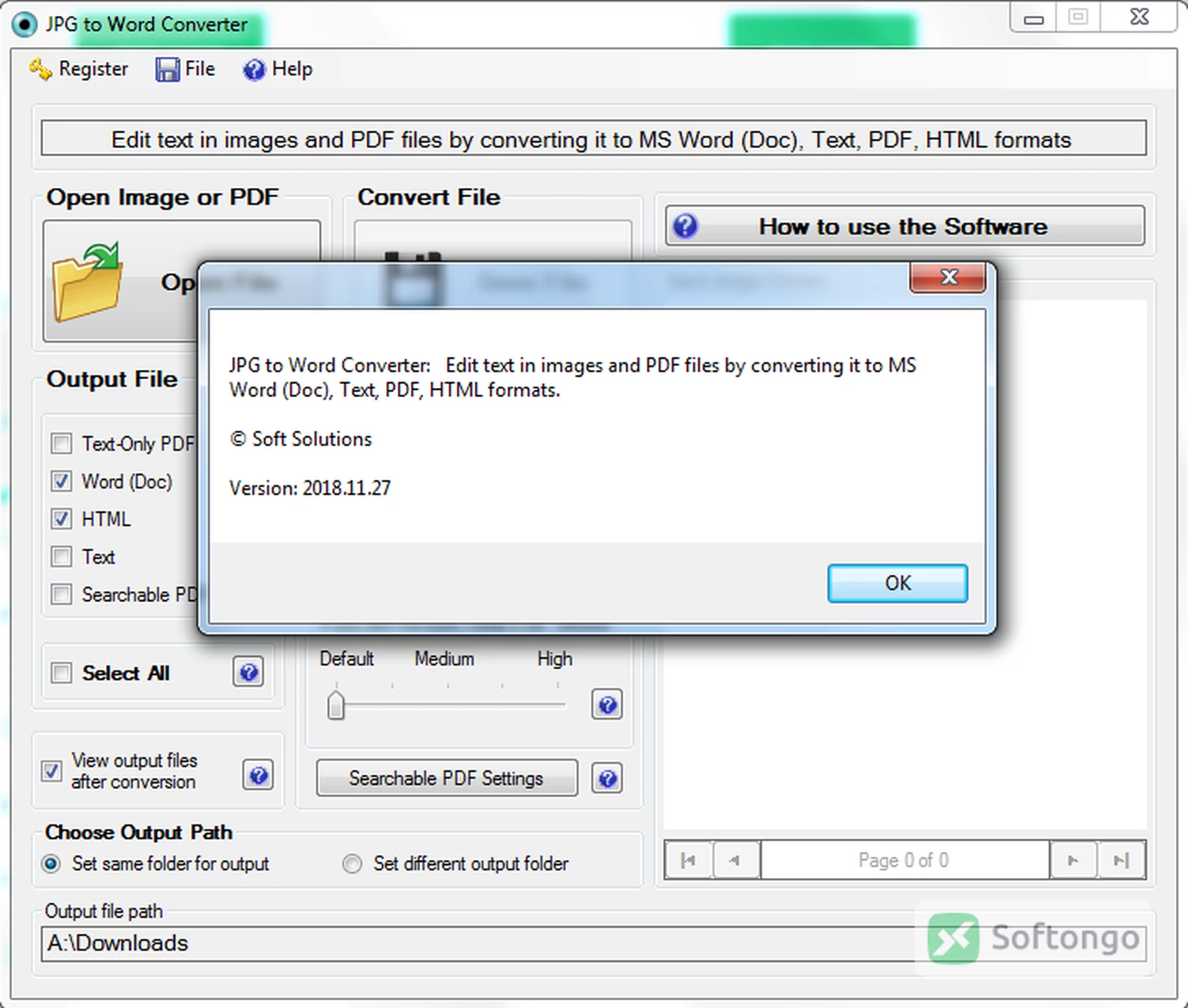The width and height of the screenshot is (1188, 1008).
Task: Enable the Text output checkbox
Action: [61, 557]
